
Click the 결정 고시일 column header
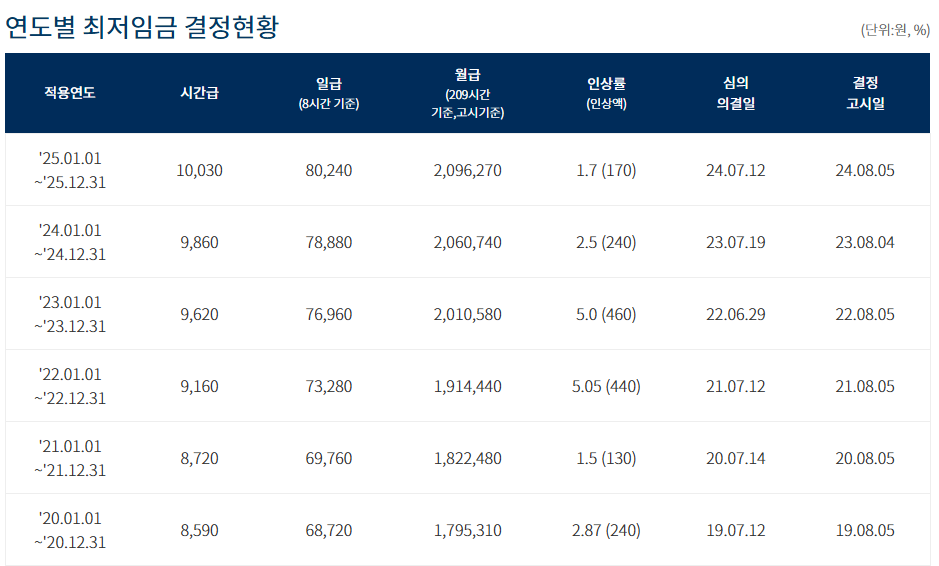point(865,93)
